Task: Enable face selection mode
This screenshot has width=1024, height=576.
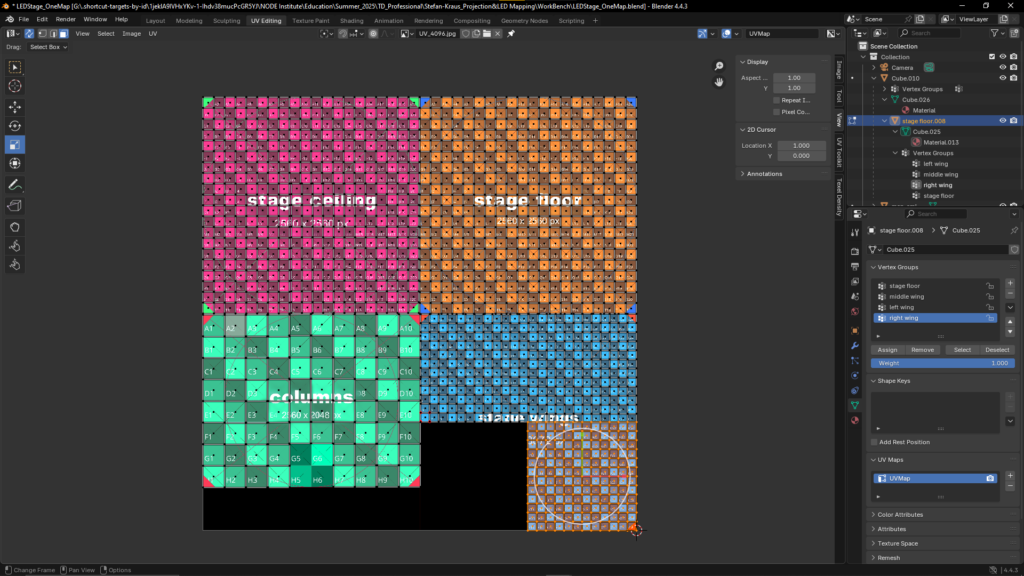Action: click(63, 33)
